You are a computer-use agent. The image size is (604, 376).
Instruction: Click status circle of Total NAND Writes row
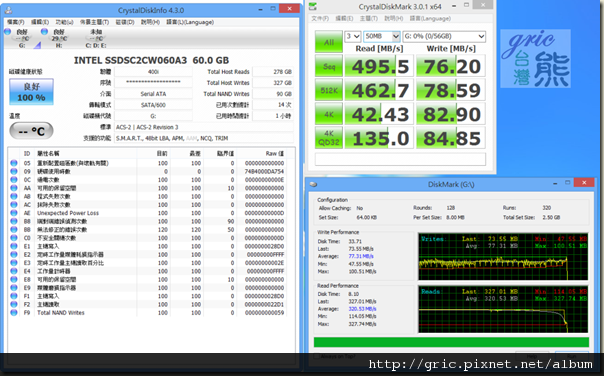pos(14,313)
